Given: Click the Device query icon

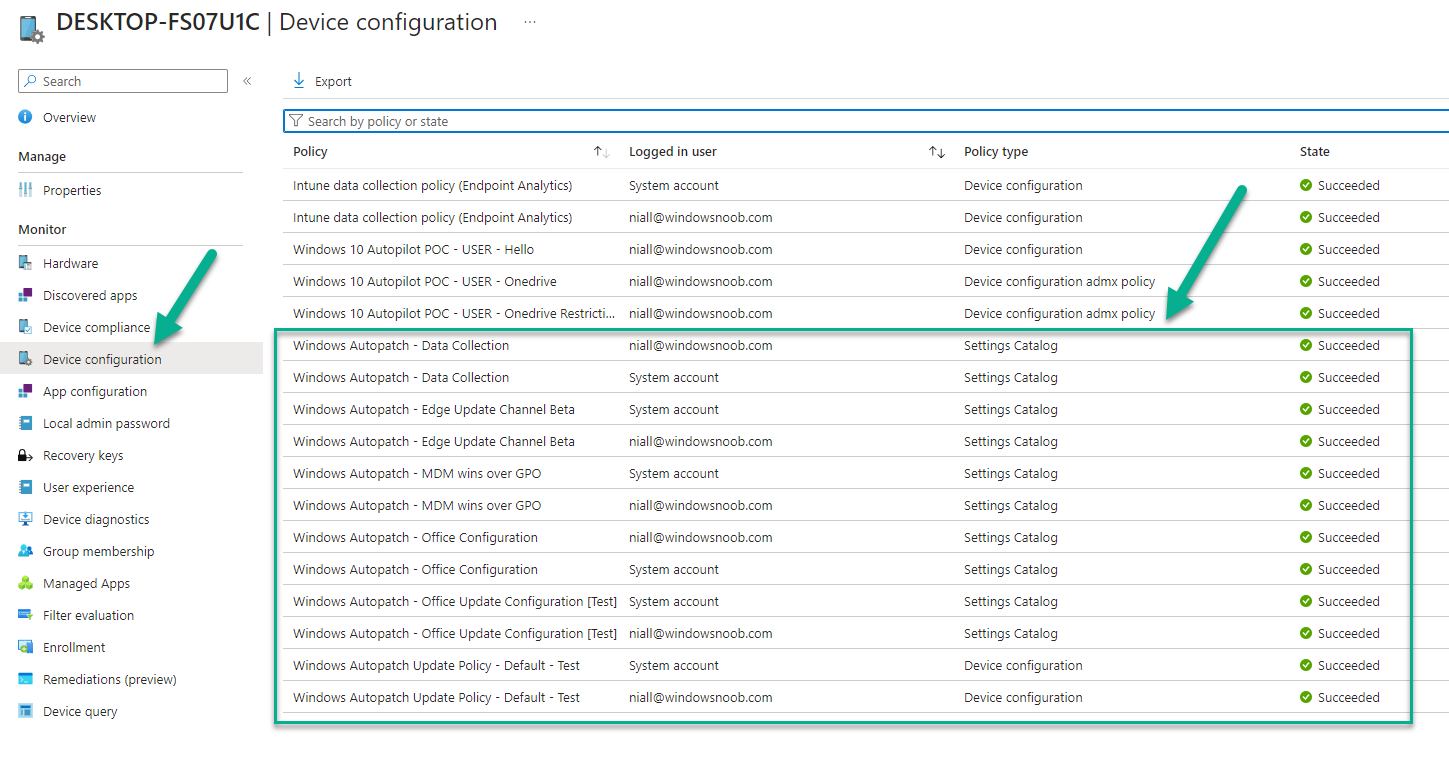Looking at the screenshot, I should pyautogui.click(x=26, y=711).
